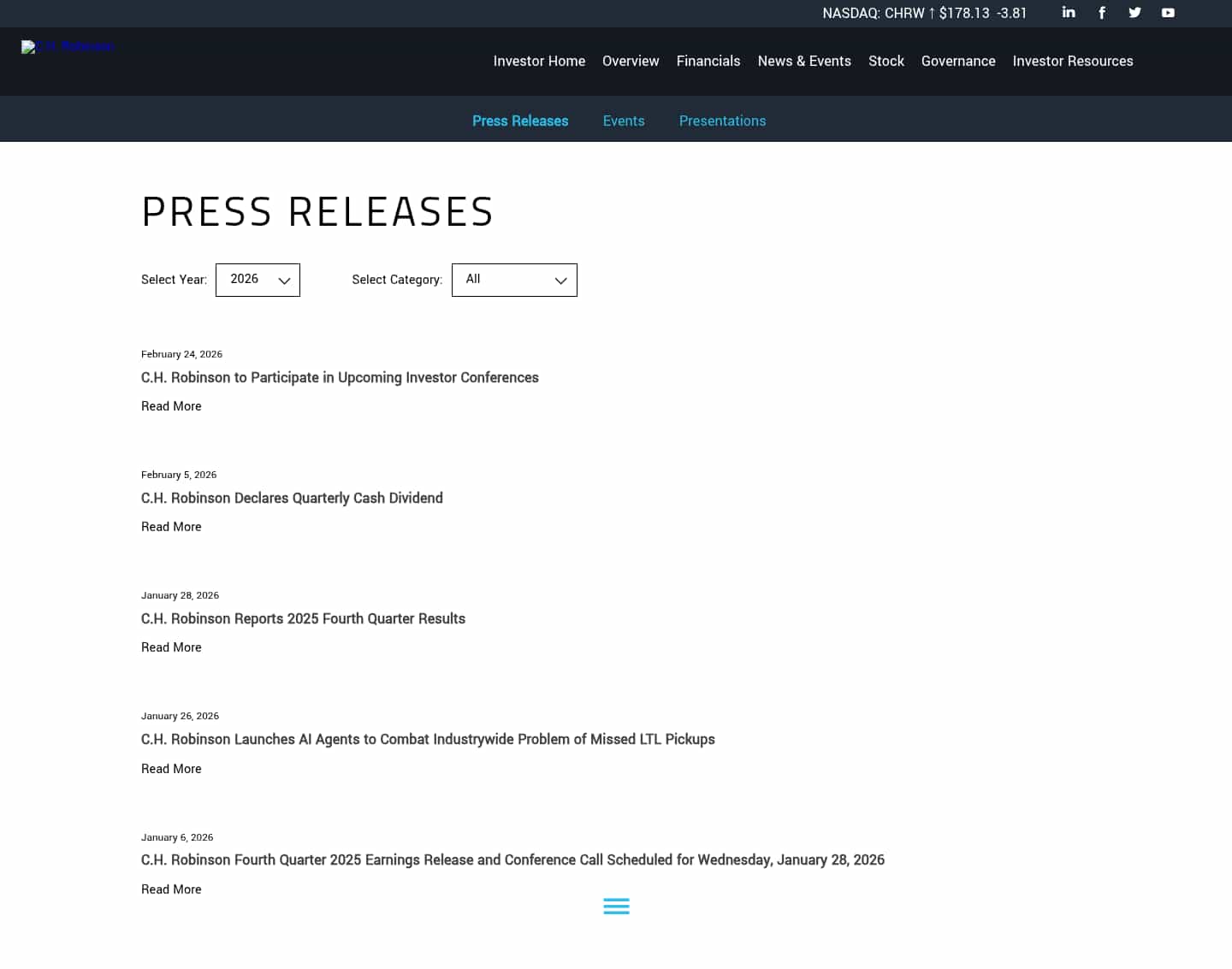Read More about the Quarterly Cash Dividend
The width and height of the screenshot is (1232, 969).
(x=170, y=527)
